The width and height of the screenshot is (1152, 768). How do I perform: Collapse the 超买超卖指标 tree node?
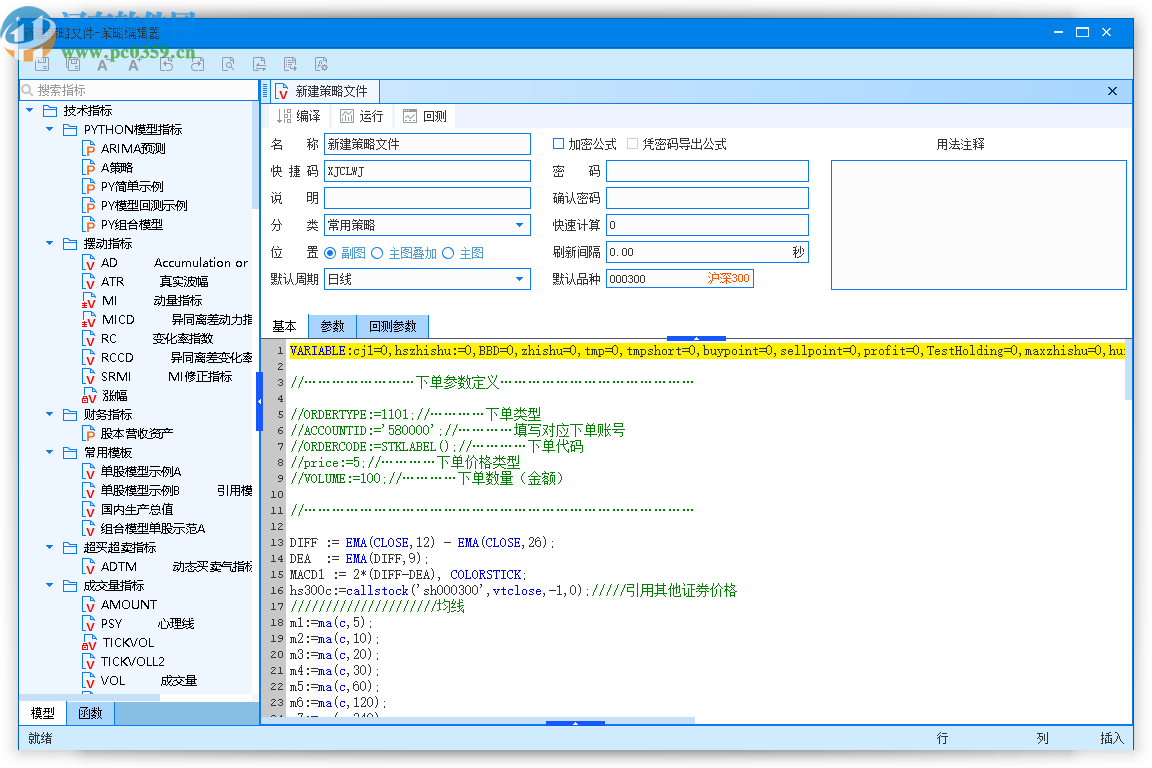(50, 548)
